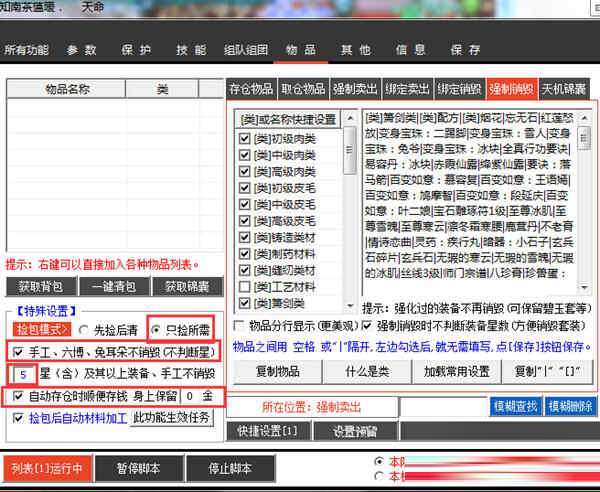Toggle the [类]铸造类材 checkbox
The height and width of the screenshot is (492, 600).
click(x=245, y=237)
